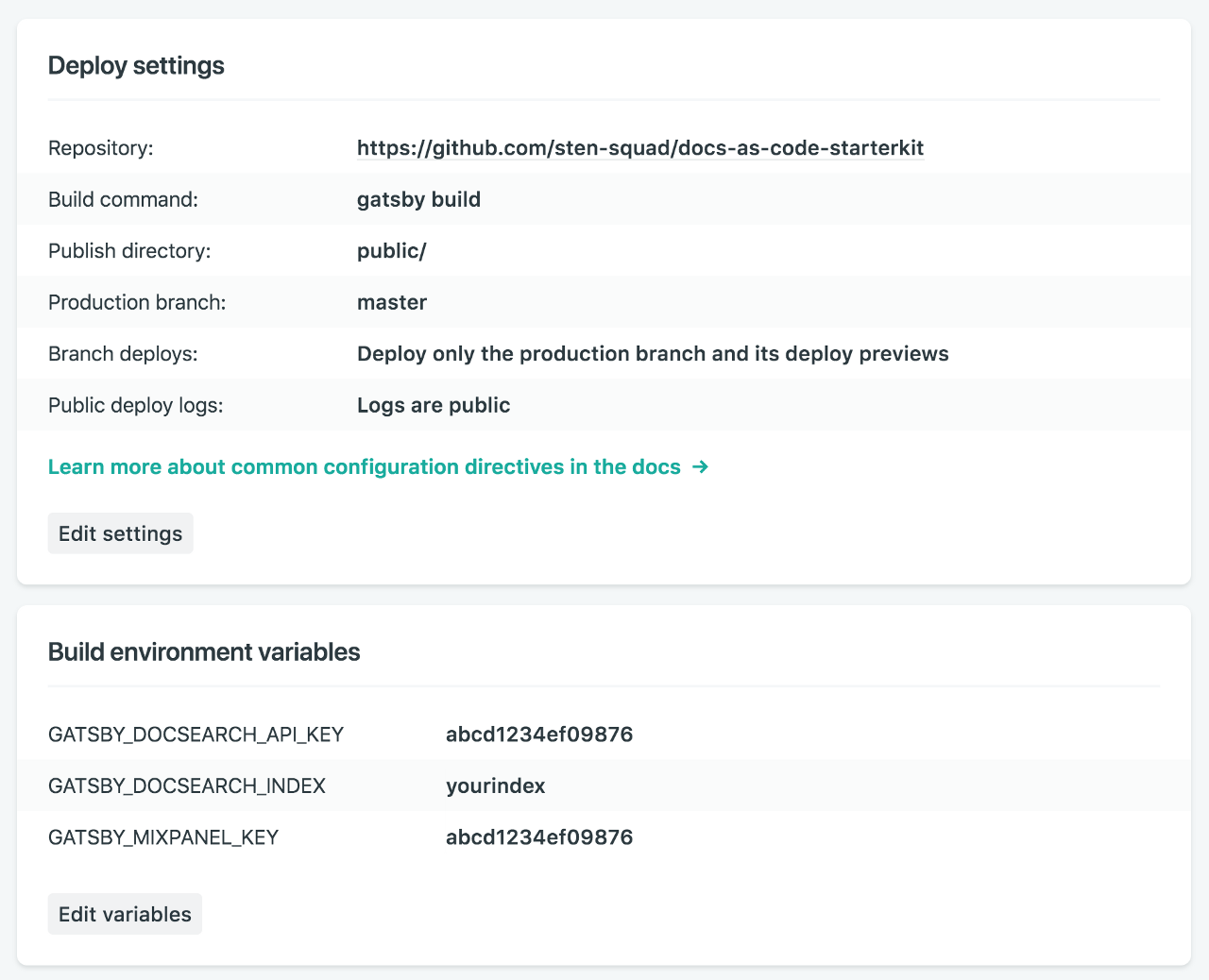Click the 'yourindex' variable value
Screen dimensions: 1209x980
pos(495,786)
